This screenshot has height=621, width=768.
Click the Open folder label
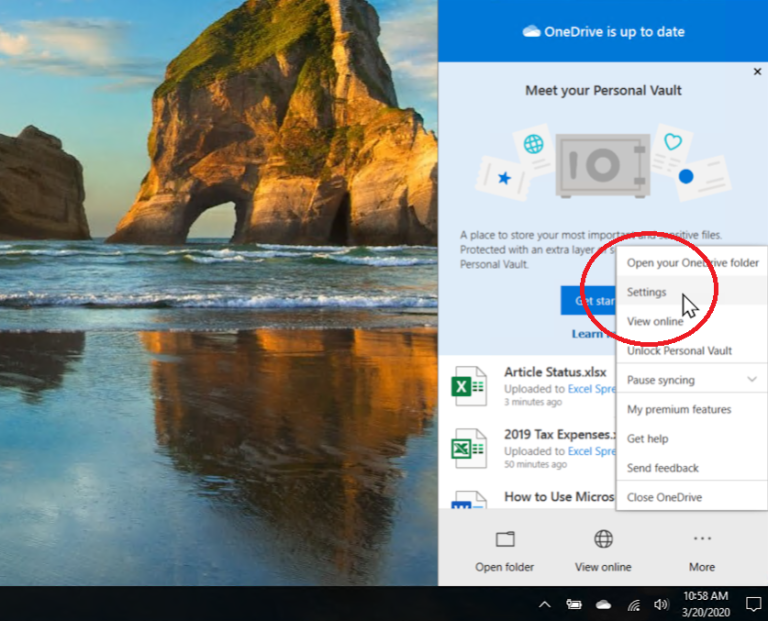504,567
